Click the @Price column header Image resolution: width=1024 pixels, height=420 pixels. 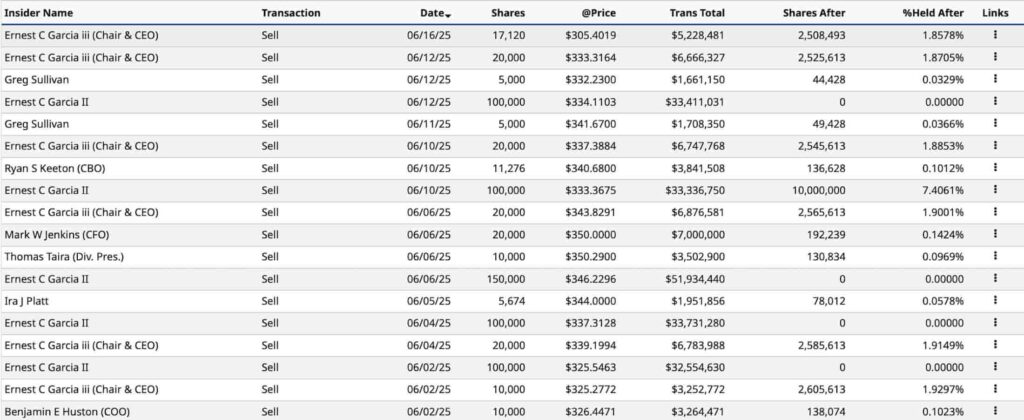click(x=599, y=12)
